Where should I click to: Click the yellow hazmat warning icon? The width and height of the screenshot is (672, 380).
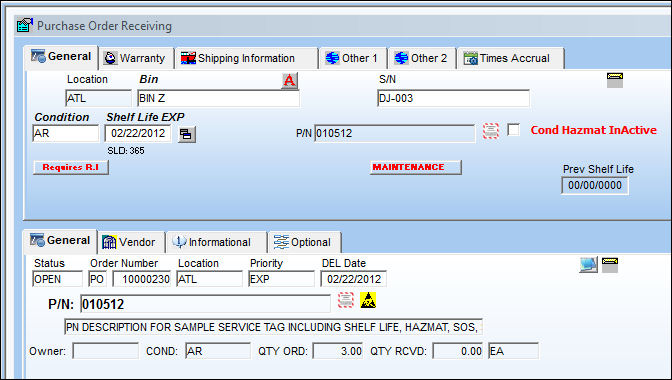(x=368, y=300)
